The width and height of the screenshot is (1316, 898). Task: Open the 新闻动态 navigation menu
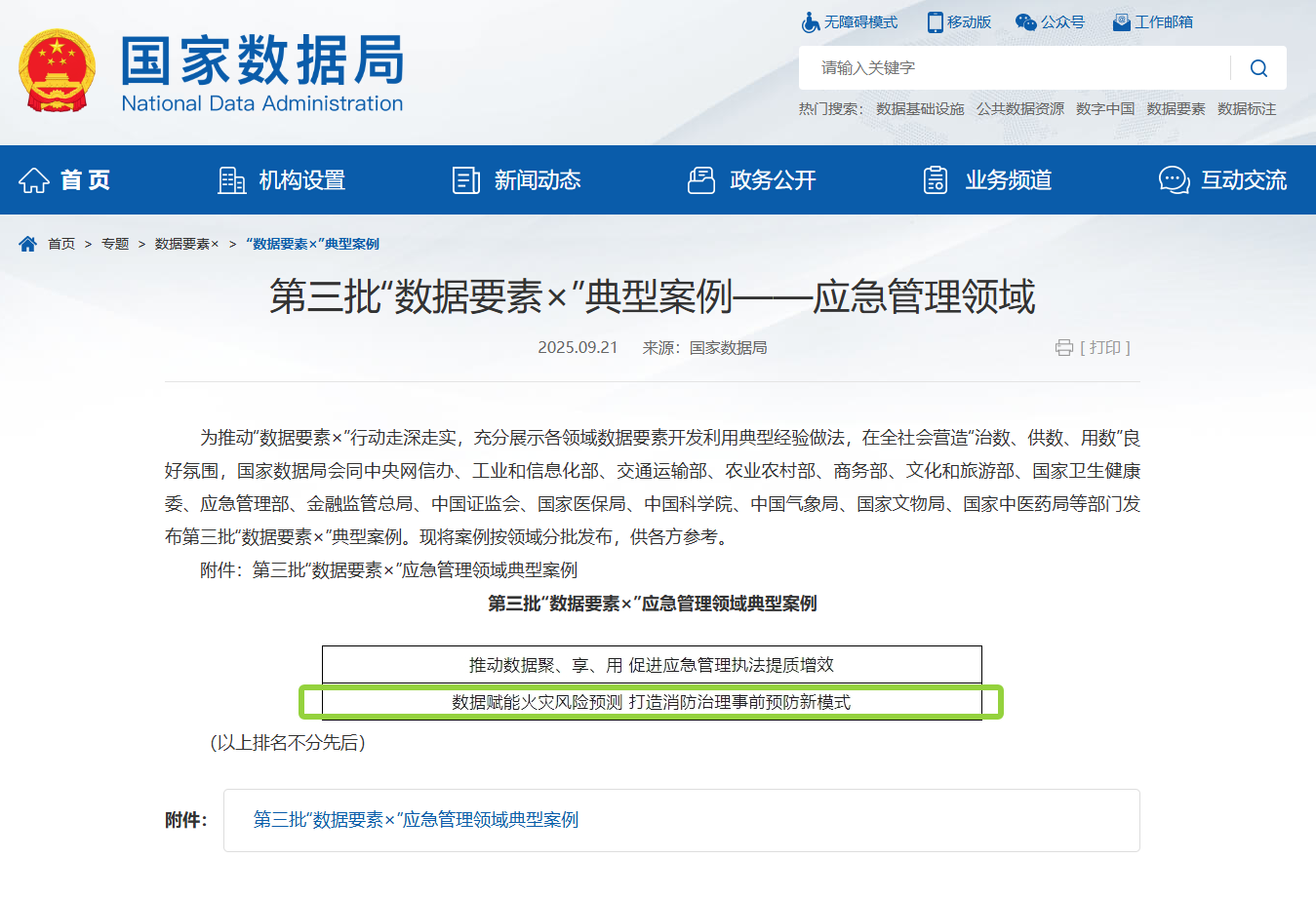[517, 180]
